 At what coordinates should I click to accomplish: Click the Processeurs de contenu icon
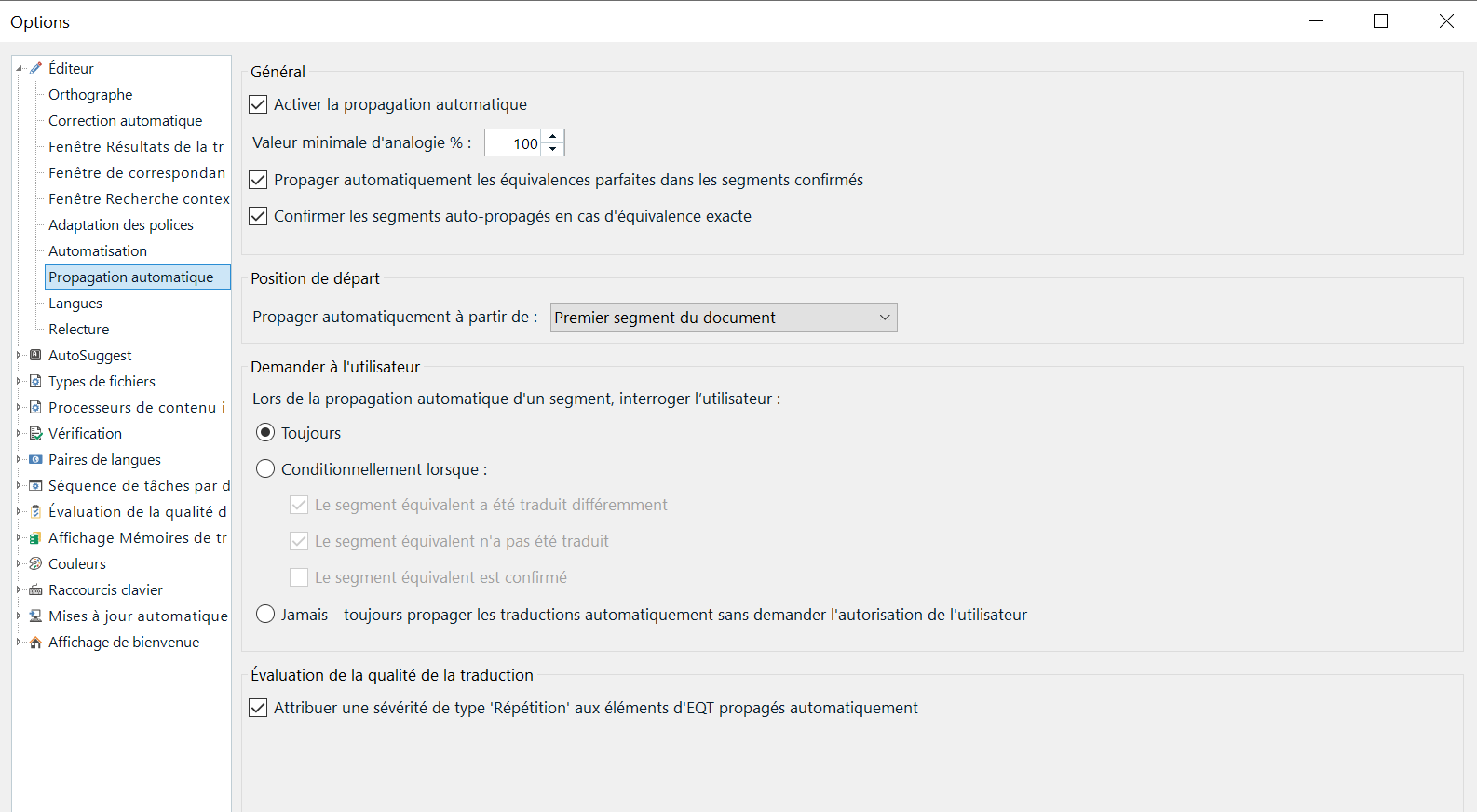tap(35, 407)
